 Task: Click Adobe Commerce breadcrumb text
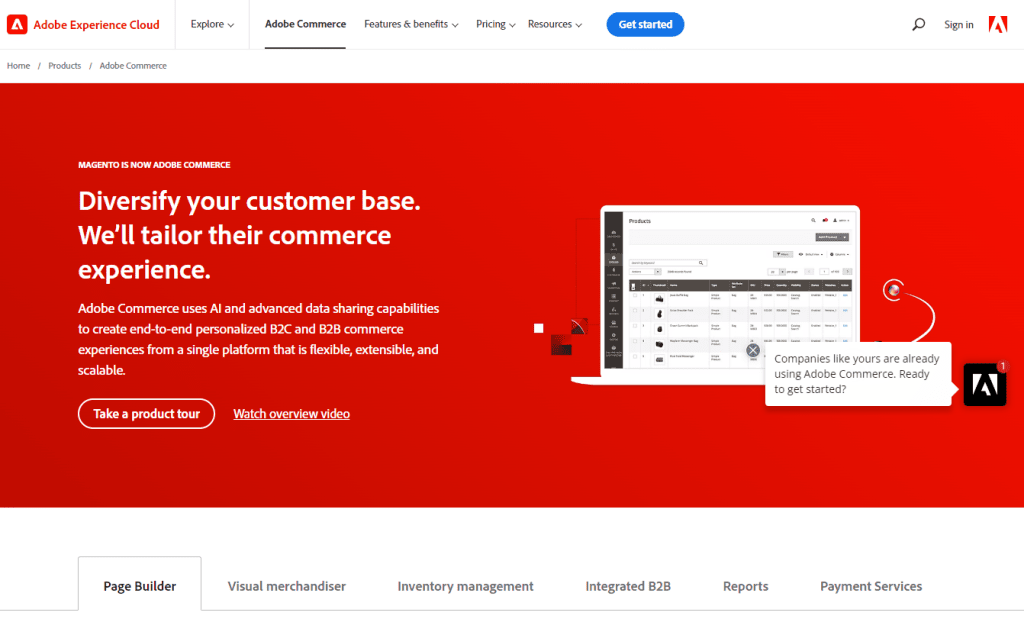click(133, 66)
